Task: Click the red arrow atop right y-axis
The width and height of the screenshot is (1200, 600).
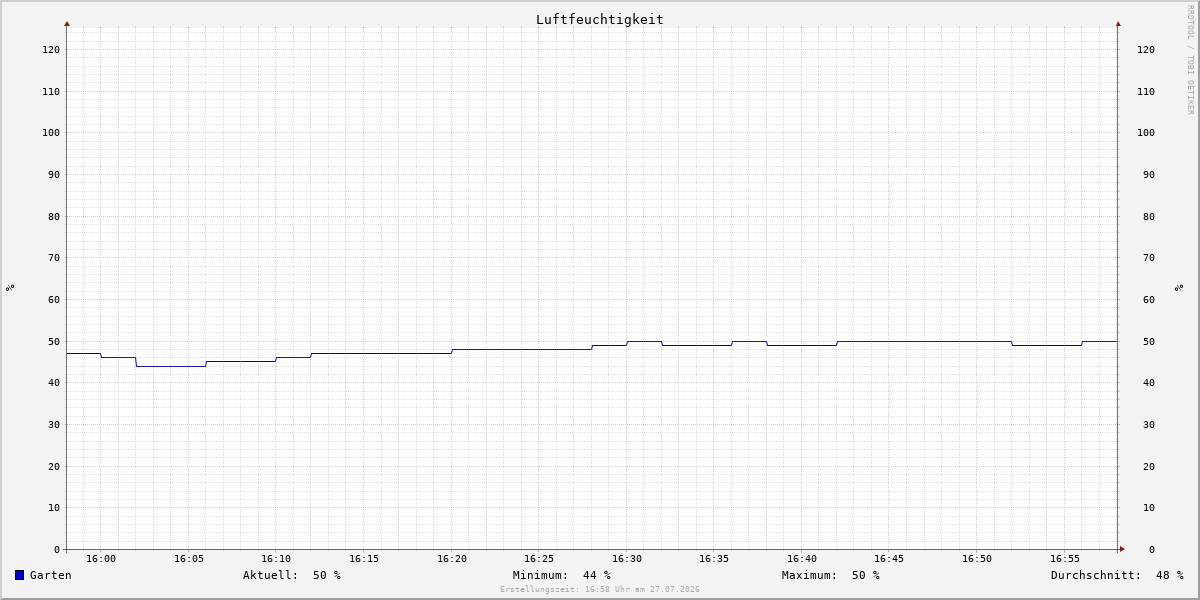Action: [x=1118, y=23]
